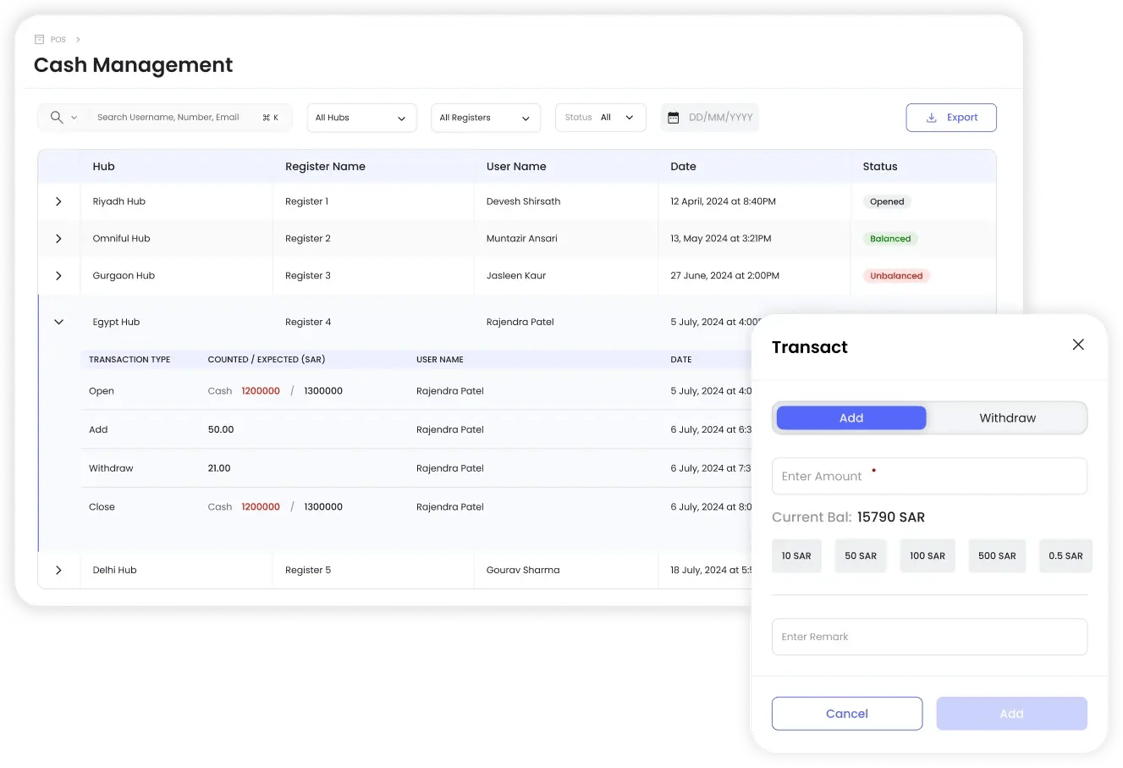Click the Register 4 cell

[x=308, y=322]
